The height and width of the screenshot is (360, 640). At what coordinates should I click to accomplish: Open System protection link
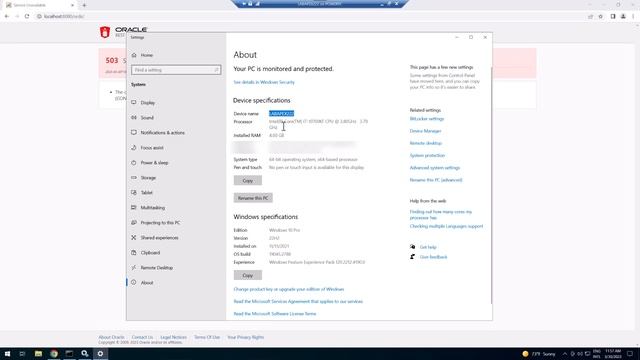[427, 156]
